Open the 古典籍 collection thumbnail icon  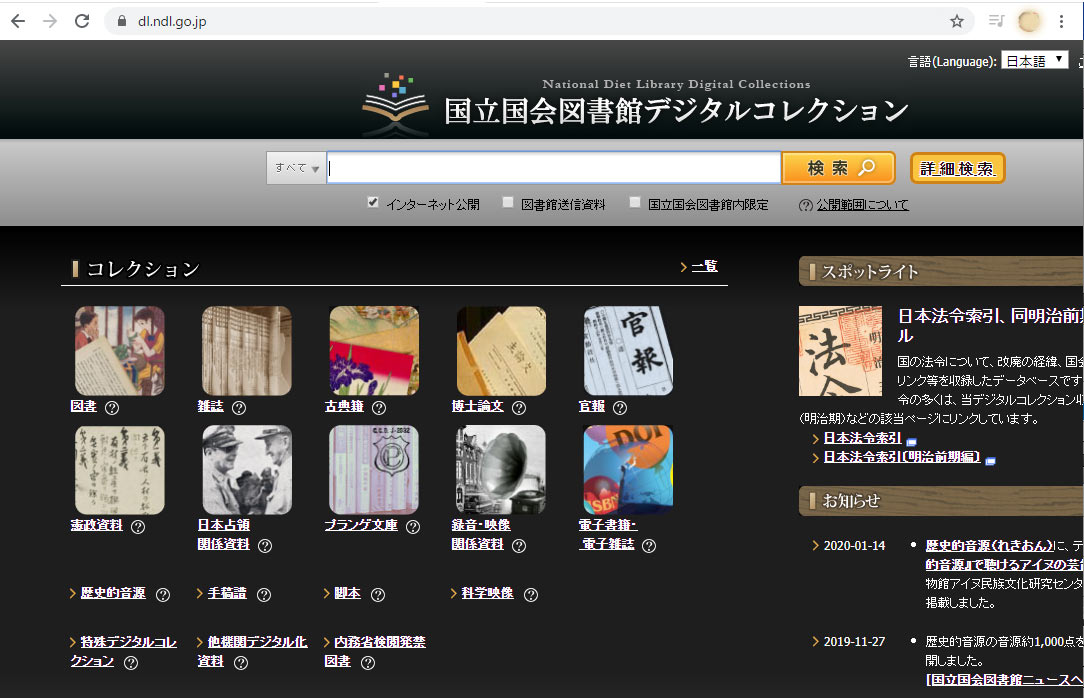pyautogui.click(x=374, y=351)
